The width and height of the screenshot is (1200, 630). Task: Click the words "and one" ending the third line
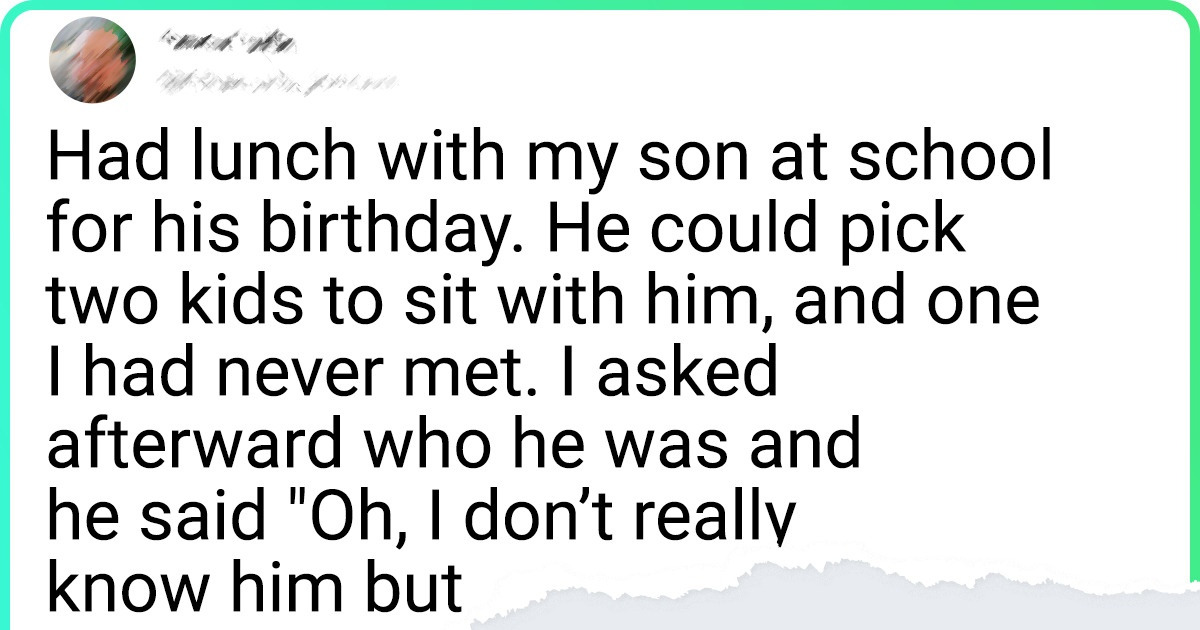pos(939,304)
